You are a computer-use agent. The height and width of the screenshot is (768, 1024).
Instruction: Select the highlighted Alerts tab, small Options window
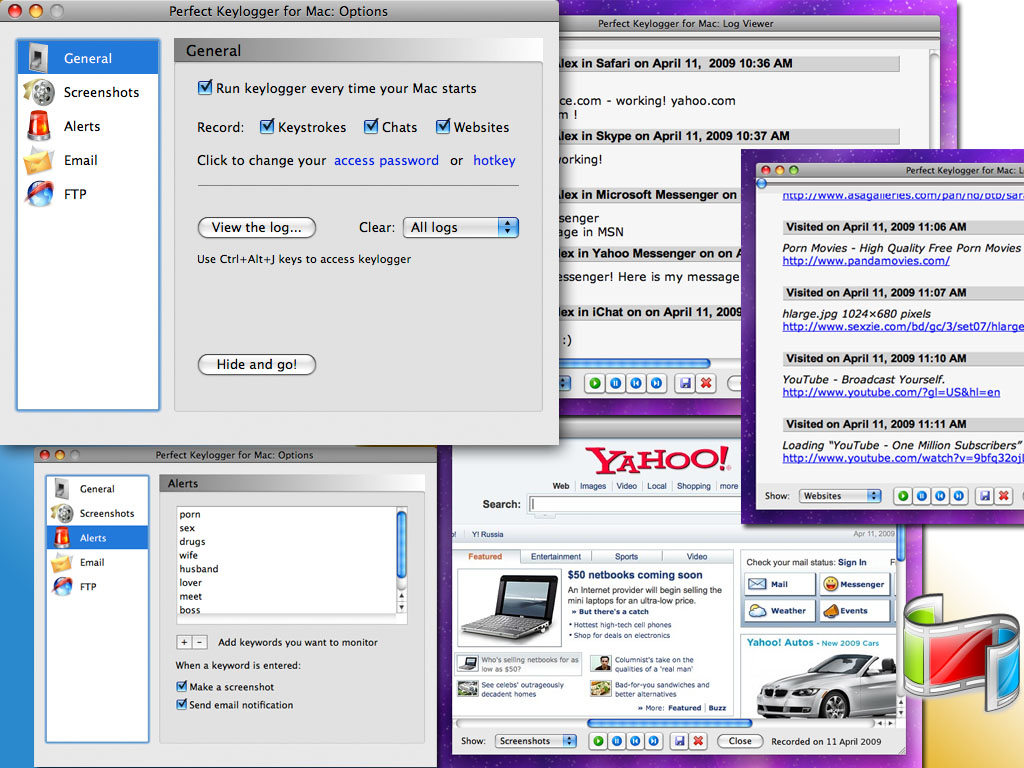(97, 537)
